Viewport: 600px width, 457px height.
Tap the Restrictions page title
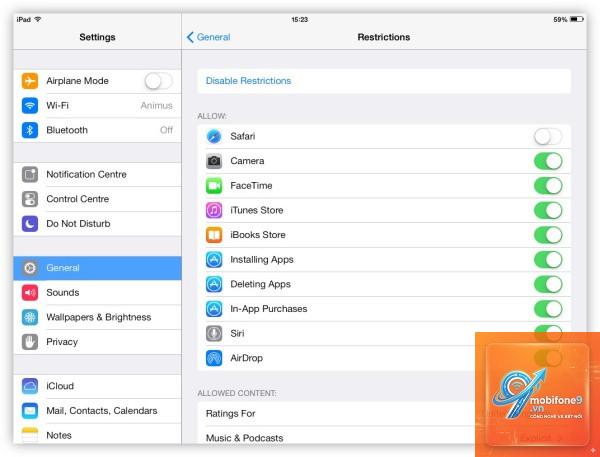point(384,37)
